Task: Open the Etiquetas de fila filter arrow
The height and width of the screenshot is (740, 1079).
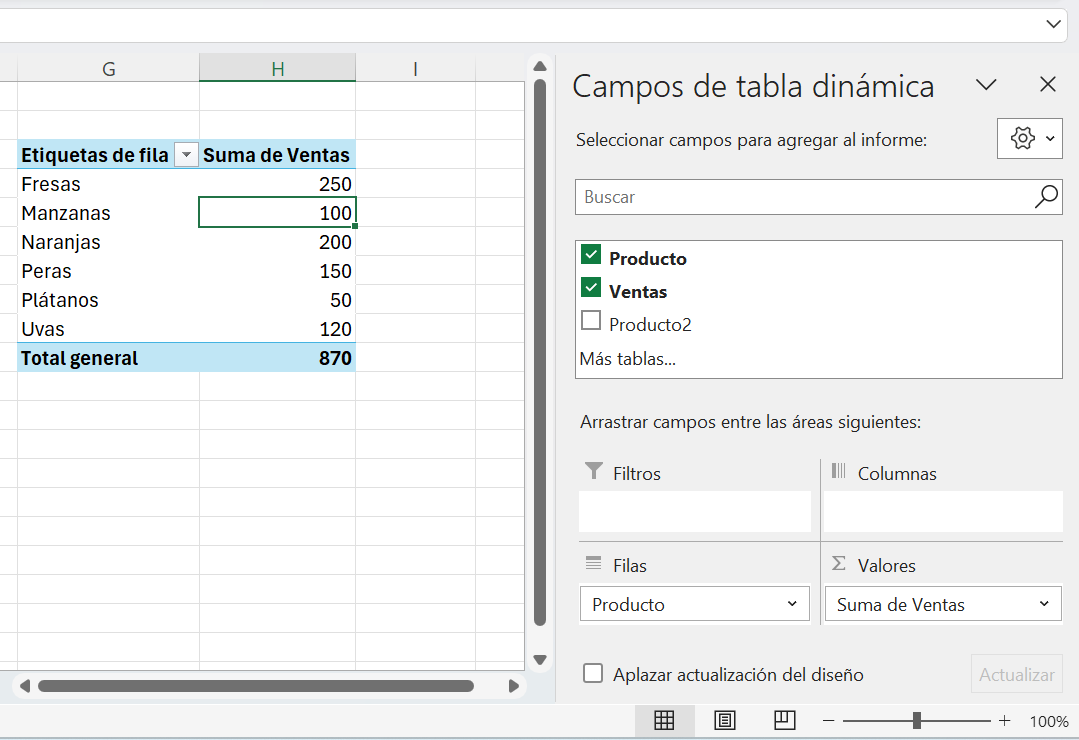Action: click(x=186, y=155)
